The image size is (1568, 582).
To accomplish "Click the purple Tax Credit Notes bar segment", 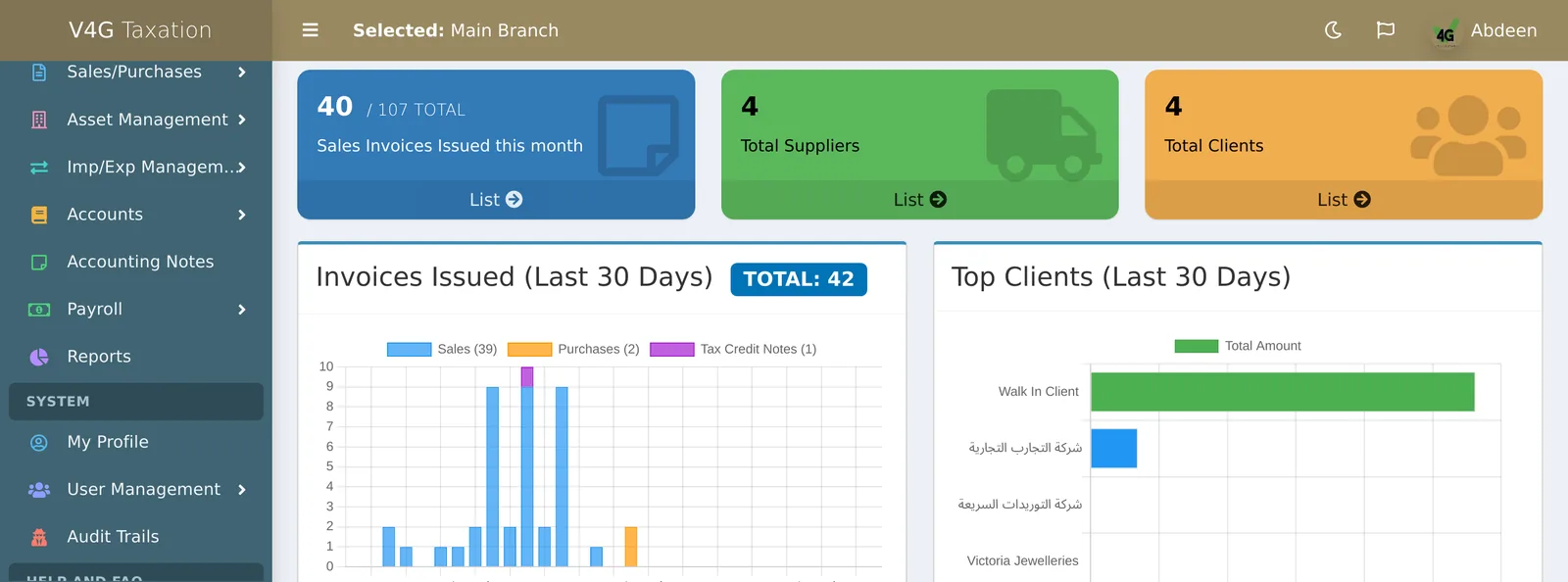I will pos(527,377).
